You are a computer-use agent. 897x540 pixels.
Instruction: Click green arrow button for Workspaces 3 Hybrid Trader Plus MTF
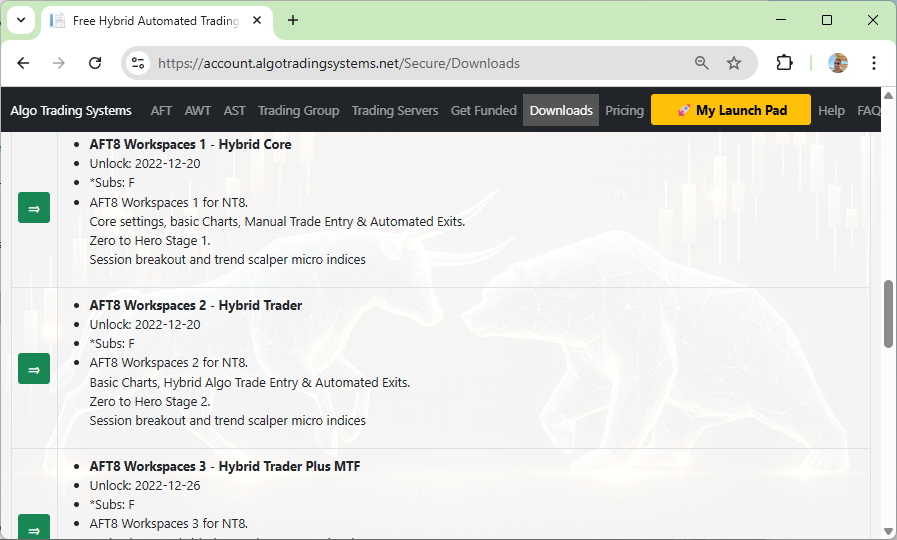pyautogui.click(x=34, y=527)
